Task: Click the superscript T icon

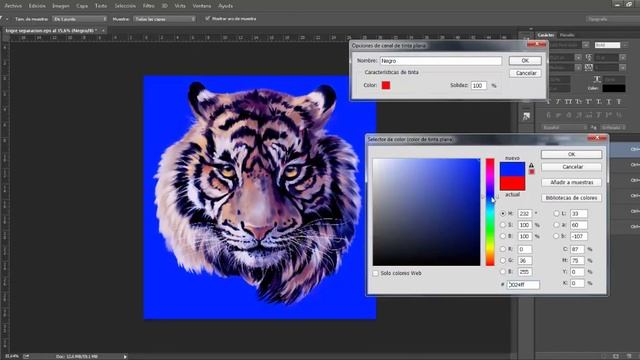Action: coord(589,102)
